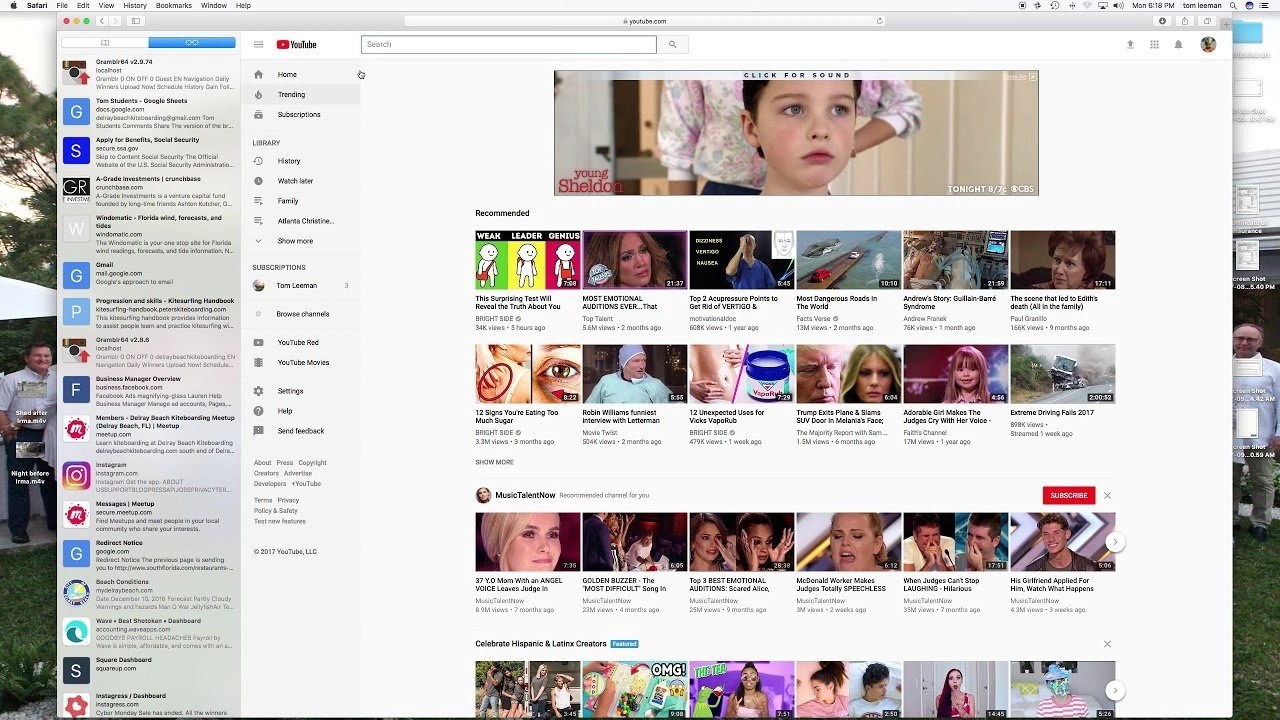The width and height of the screenshot is (1280, 720).
Task: Open Subscriptions in the sidebar
Action: [300, 114]
